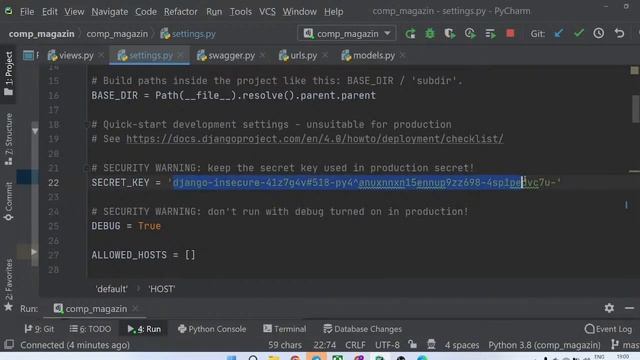The image size is (640, 360).
Task: Open the Run panel settings gear
Action: (x=609, y=308)
